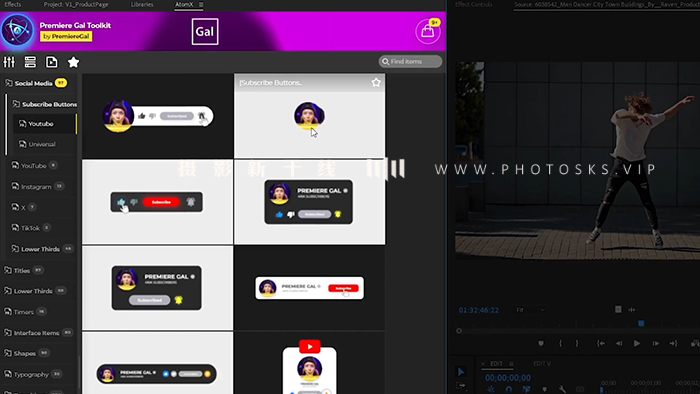Click the play button in monitor
The width and height of the screenshot is (700, 394).
point(637,343)
